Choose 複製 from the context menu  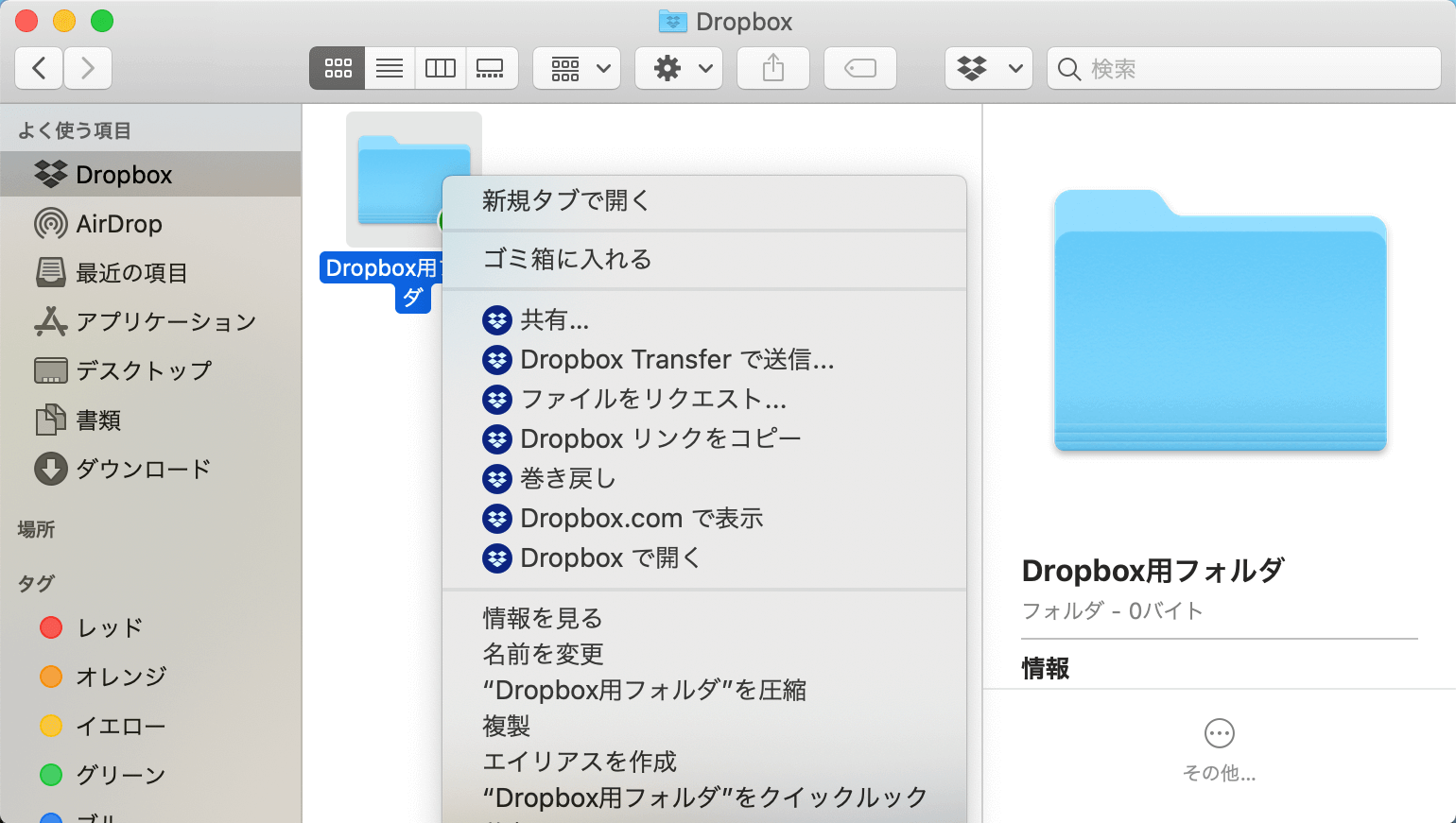pyautogui.click(x=704, y=726)
